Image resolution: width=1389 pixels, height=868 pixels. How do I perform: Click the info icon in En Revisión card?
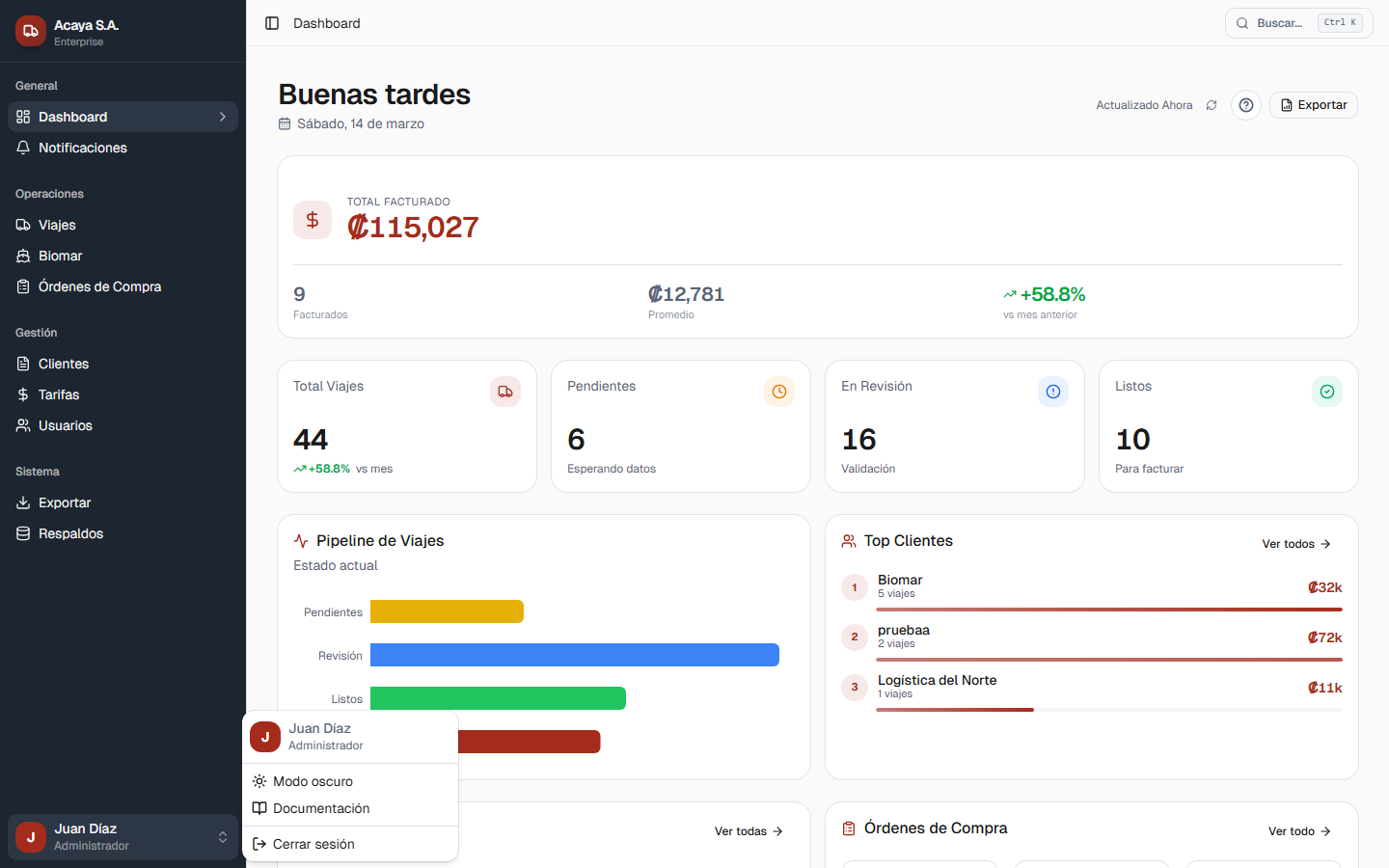click(1053, 392)
